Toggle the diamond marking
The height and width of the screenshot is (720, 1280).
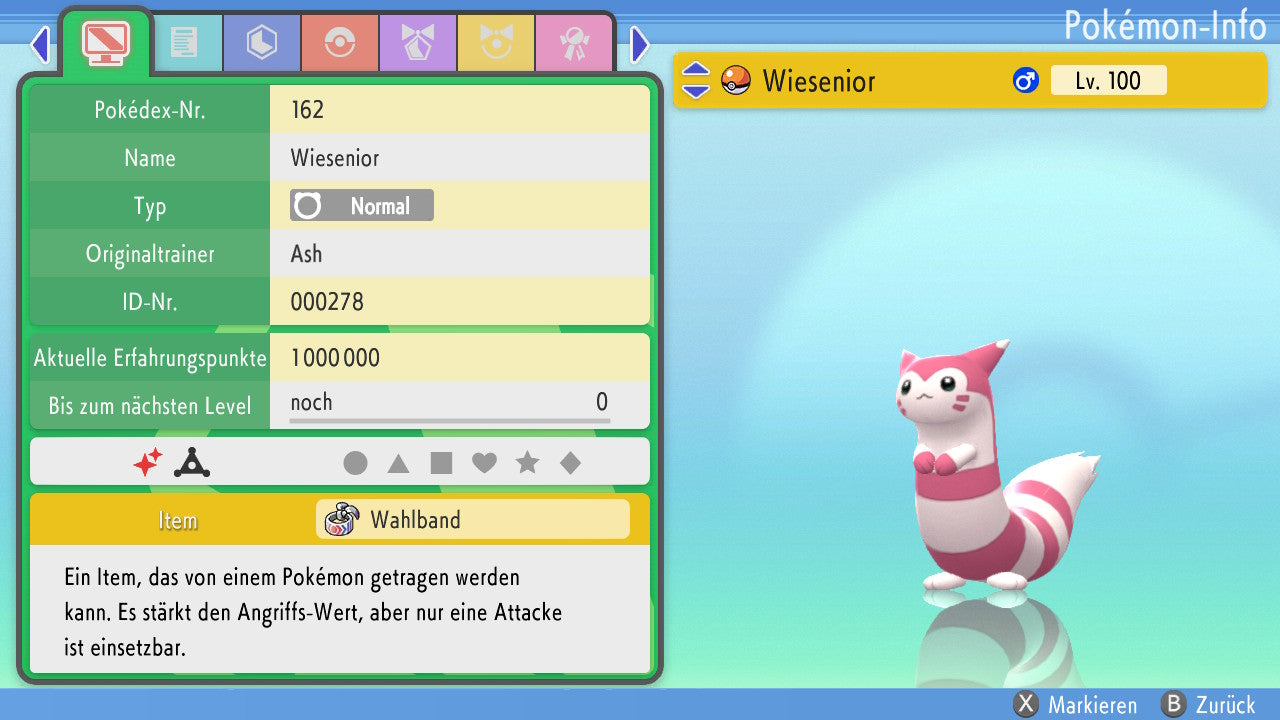tap(570, 463)
